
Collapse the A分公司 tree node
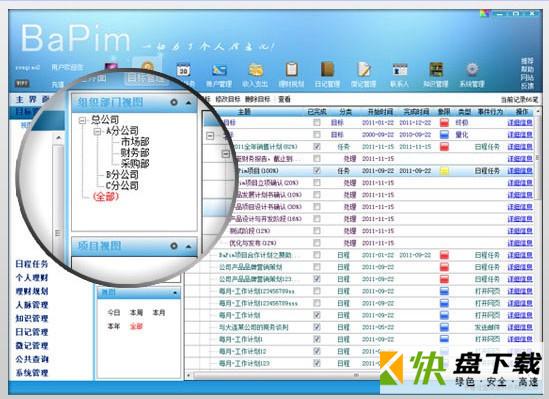tap(97, 132)
